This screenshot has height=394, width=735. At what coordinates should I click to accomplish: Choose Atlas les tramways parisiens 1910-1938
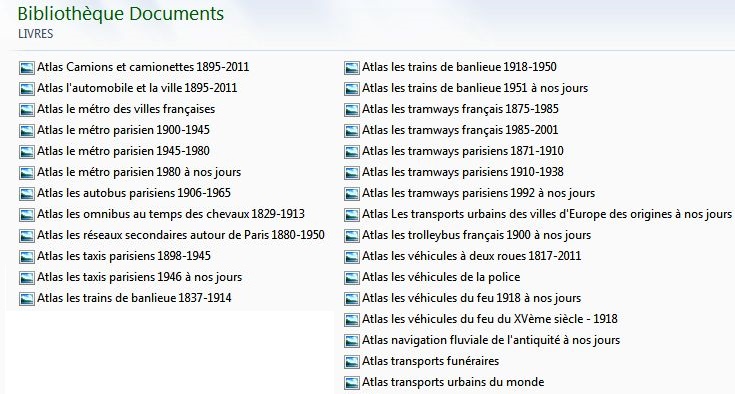point(463,172)
